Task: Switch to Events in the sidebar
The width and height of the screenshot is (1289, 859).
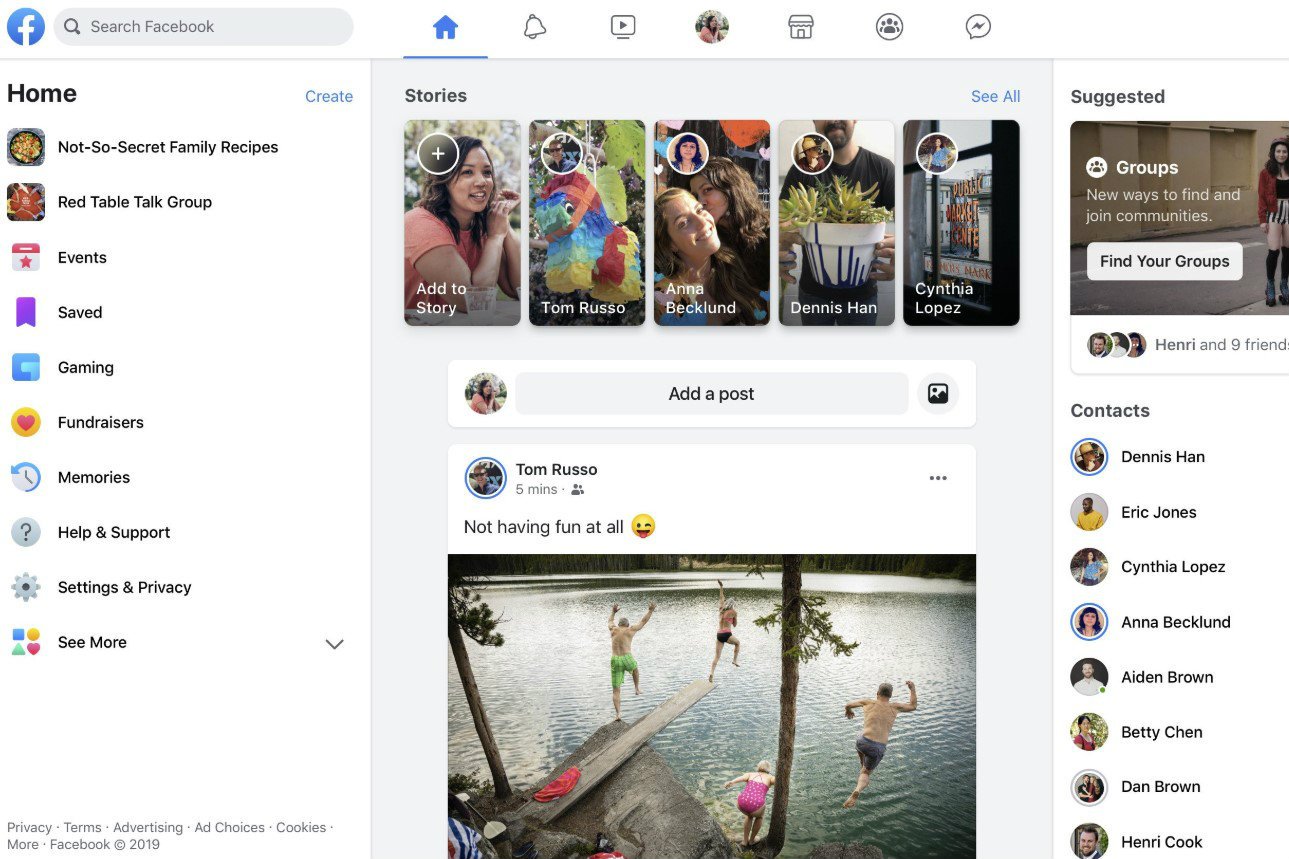Action: (82, 257)
